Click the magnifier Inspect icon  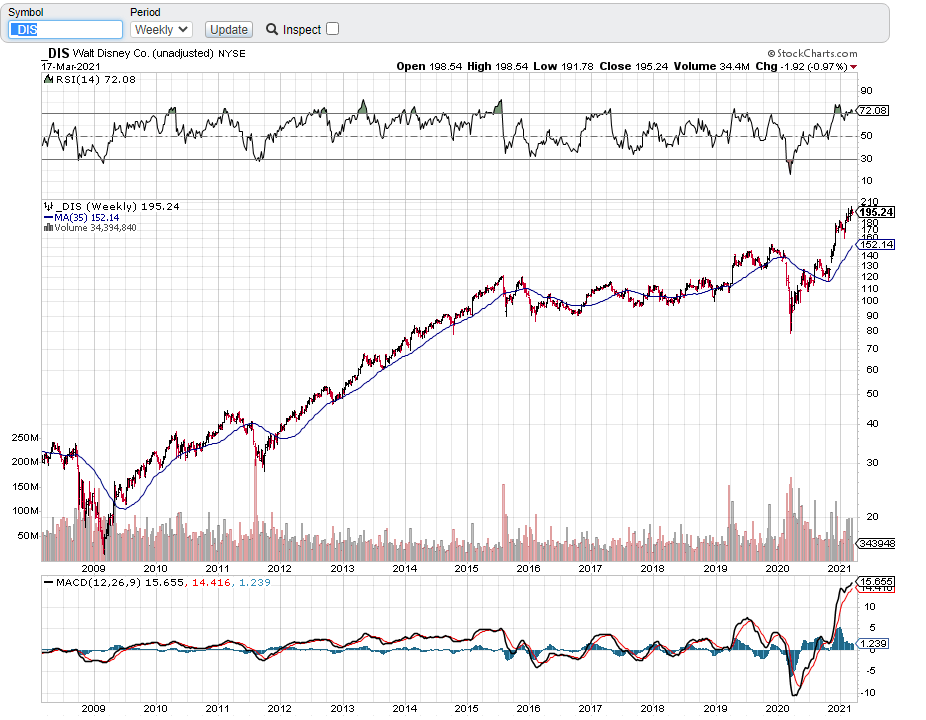tap(272, 29)
